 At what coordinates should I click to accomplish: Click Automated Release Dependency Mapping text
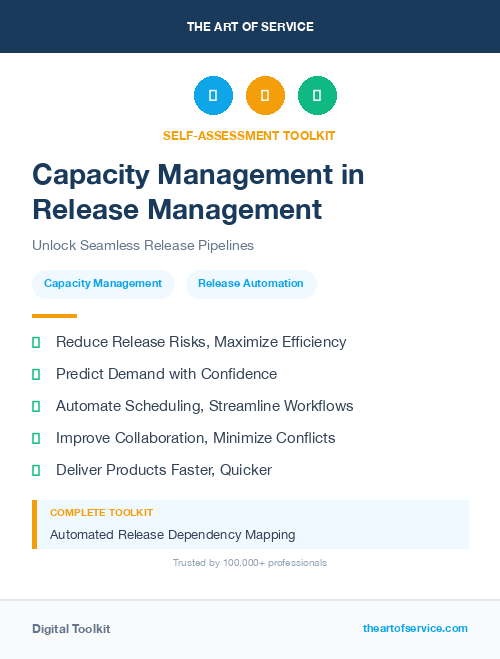173,535
